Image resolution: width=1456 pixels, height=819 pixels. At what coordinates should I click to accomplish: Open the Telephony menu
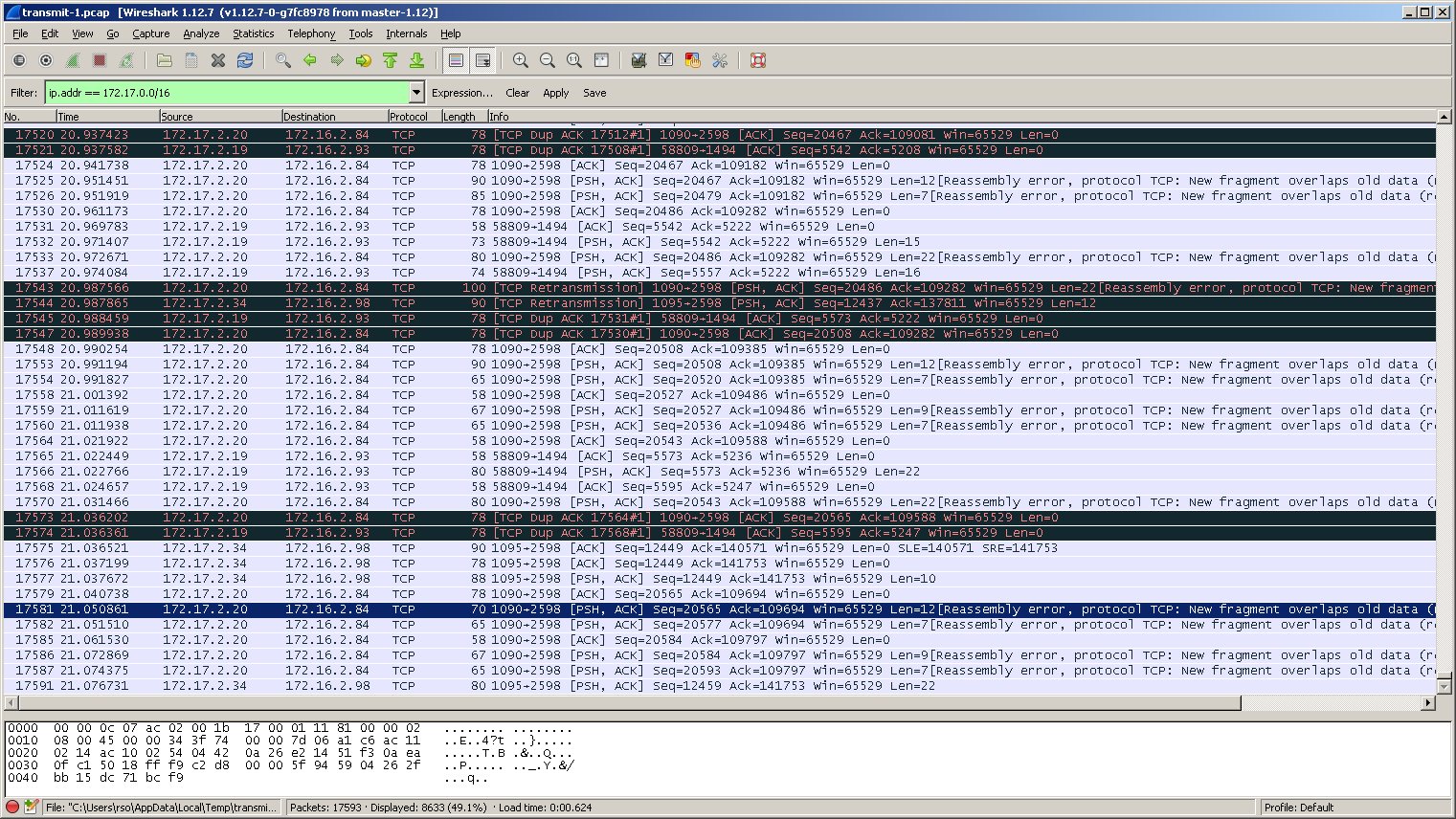[x=311, y=33]
